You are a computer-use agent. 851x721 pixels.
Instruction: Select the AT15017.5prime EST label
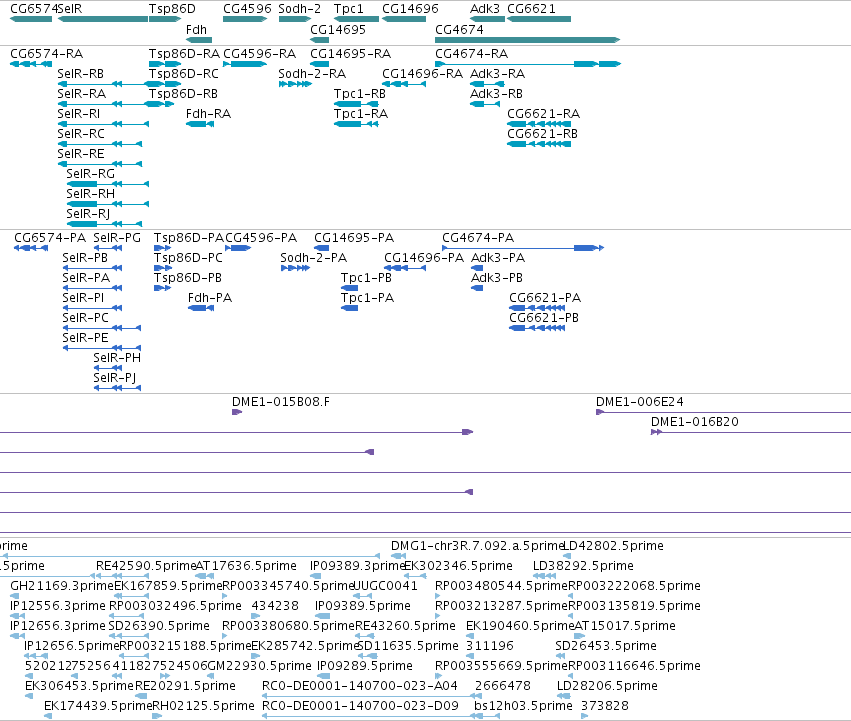[x=625, y=625]
